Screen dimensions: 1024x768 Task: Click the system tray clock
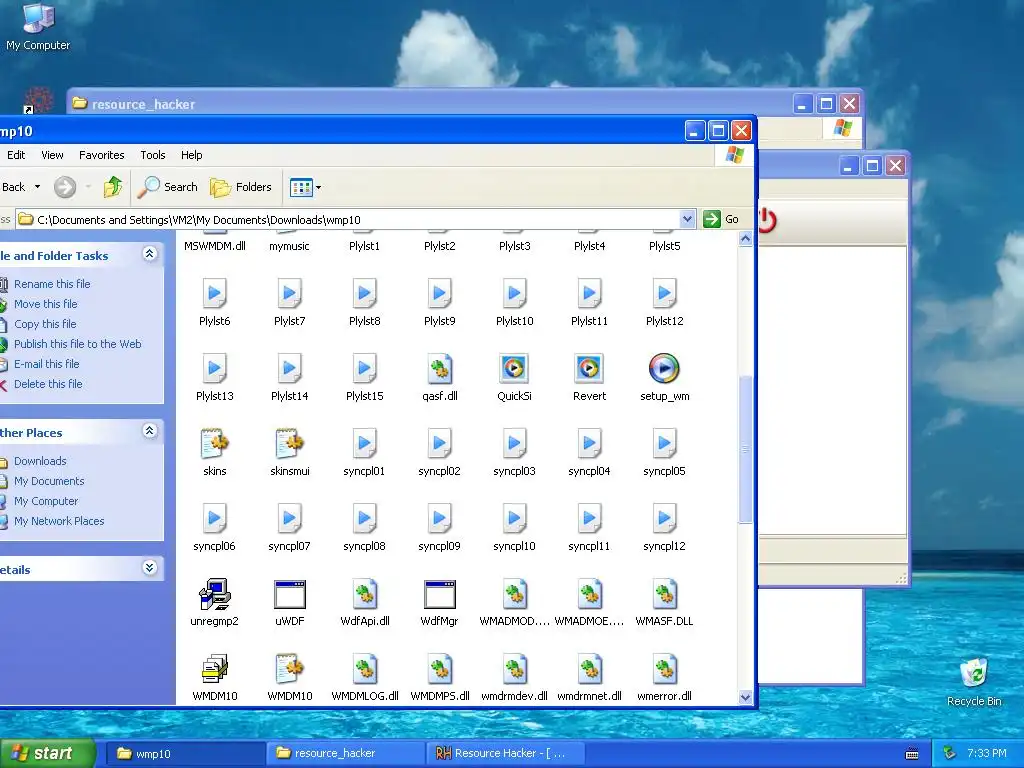pyautogui.click(x=986, y=753)
